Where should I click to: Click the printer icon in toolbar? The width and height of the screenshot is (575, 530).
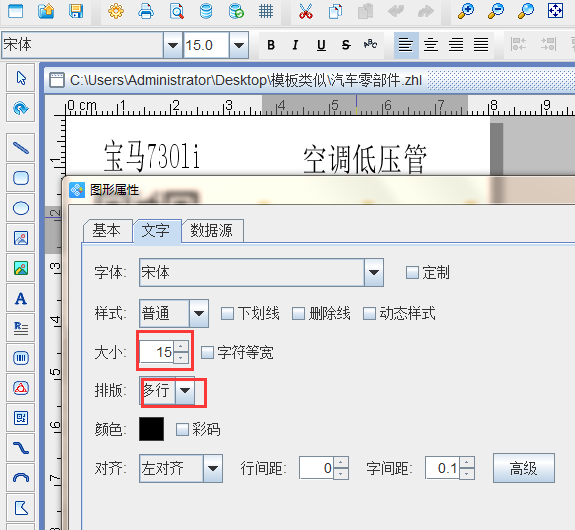(146, 11)
